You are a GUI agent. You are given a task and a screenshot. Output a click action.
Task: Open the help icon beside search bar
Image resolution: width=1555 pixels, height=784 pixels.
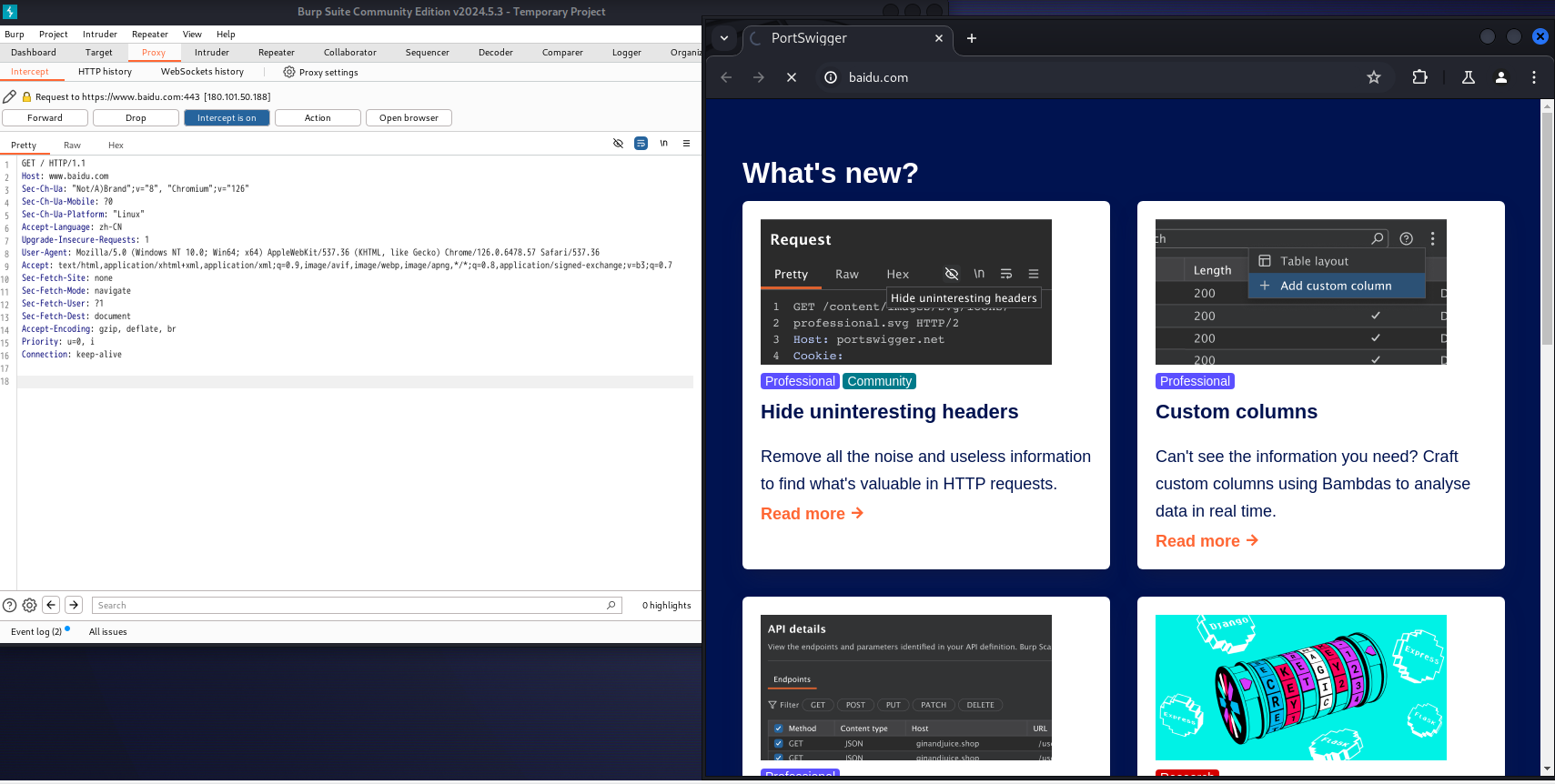(9, 605)
